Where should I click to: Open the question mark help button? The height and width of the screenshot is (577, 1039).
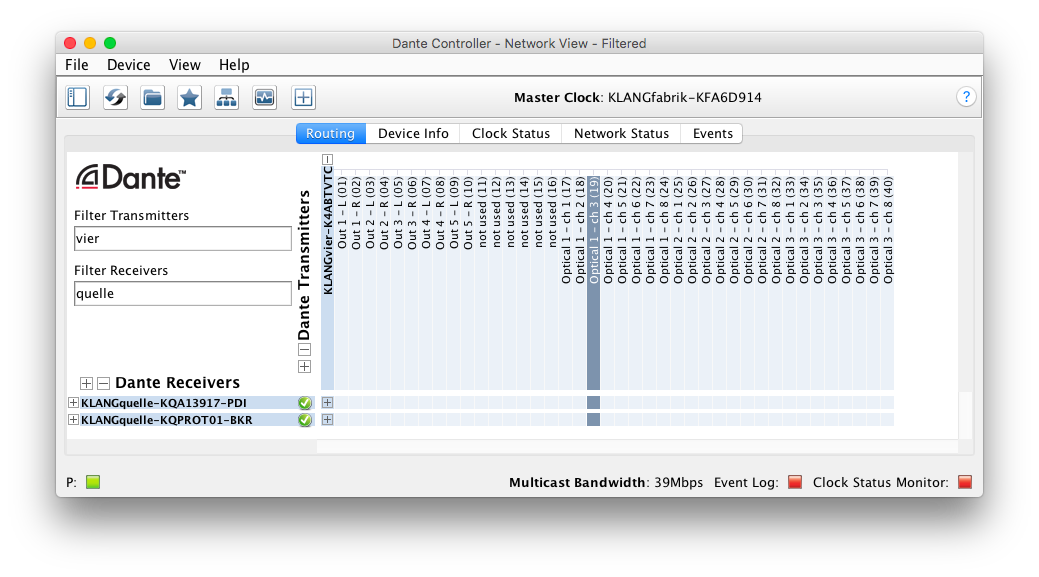[x=966, y=97]
